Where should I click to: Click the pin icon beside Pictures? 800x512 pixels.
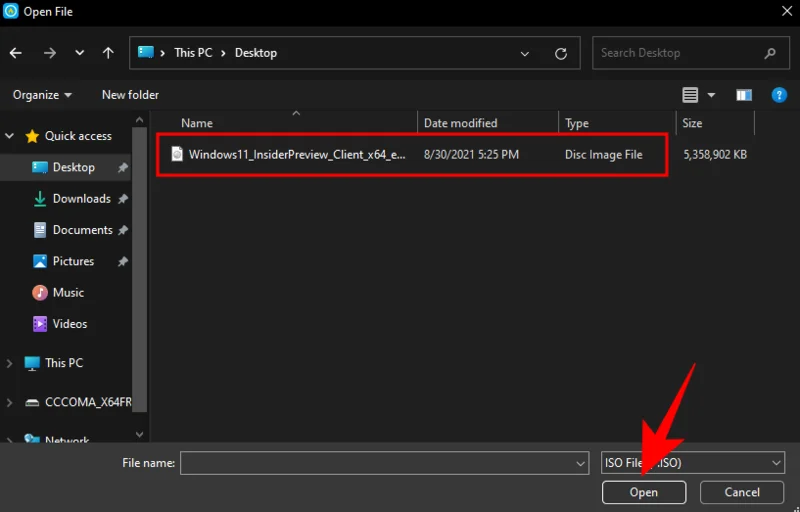coord(122,262)
